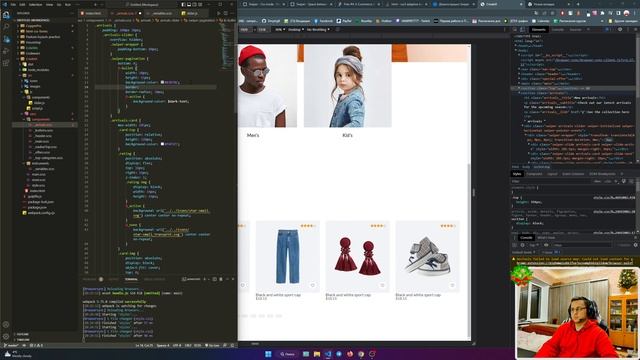Split the VS Code editor with split icon

(x=225, y=13)
